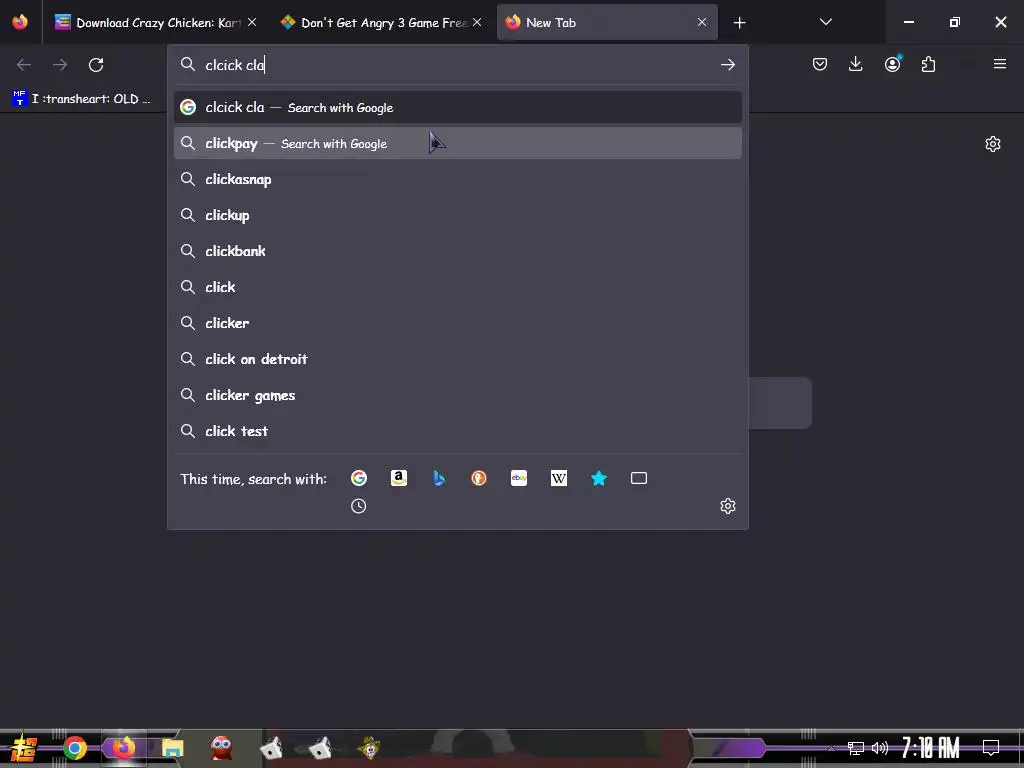Screen dimensions: 1024x768
Task: Choose the 'clicker games' suggestion
Action: coord(457,395)
